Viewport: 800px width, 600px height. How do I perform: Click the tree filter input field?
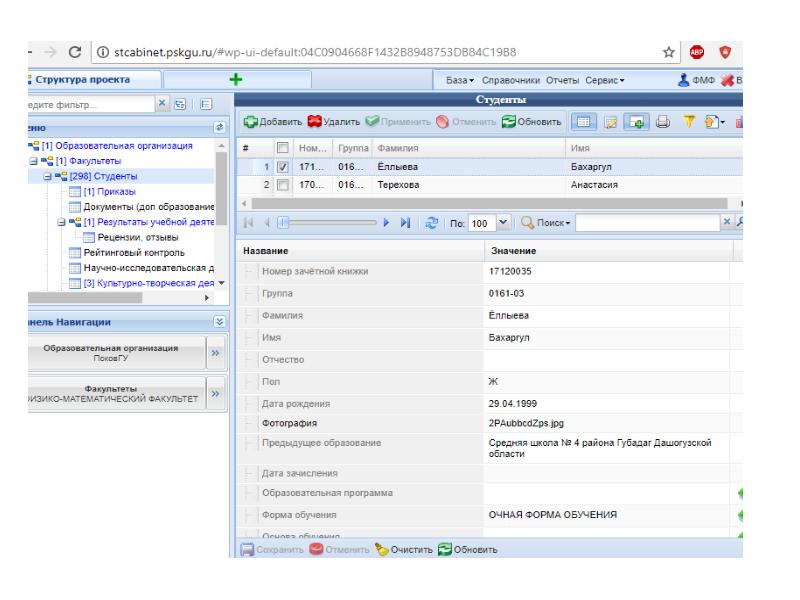(91, 104)
